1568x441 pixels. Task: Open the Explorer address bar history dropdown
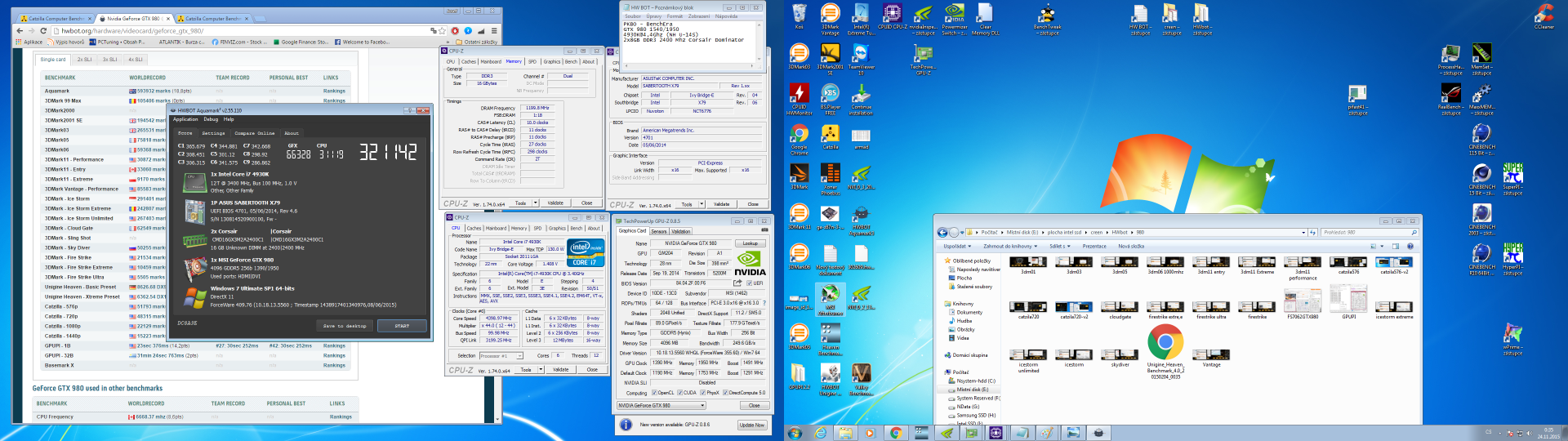click(1304, 233)
